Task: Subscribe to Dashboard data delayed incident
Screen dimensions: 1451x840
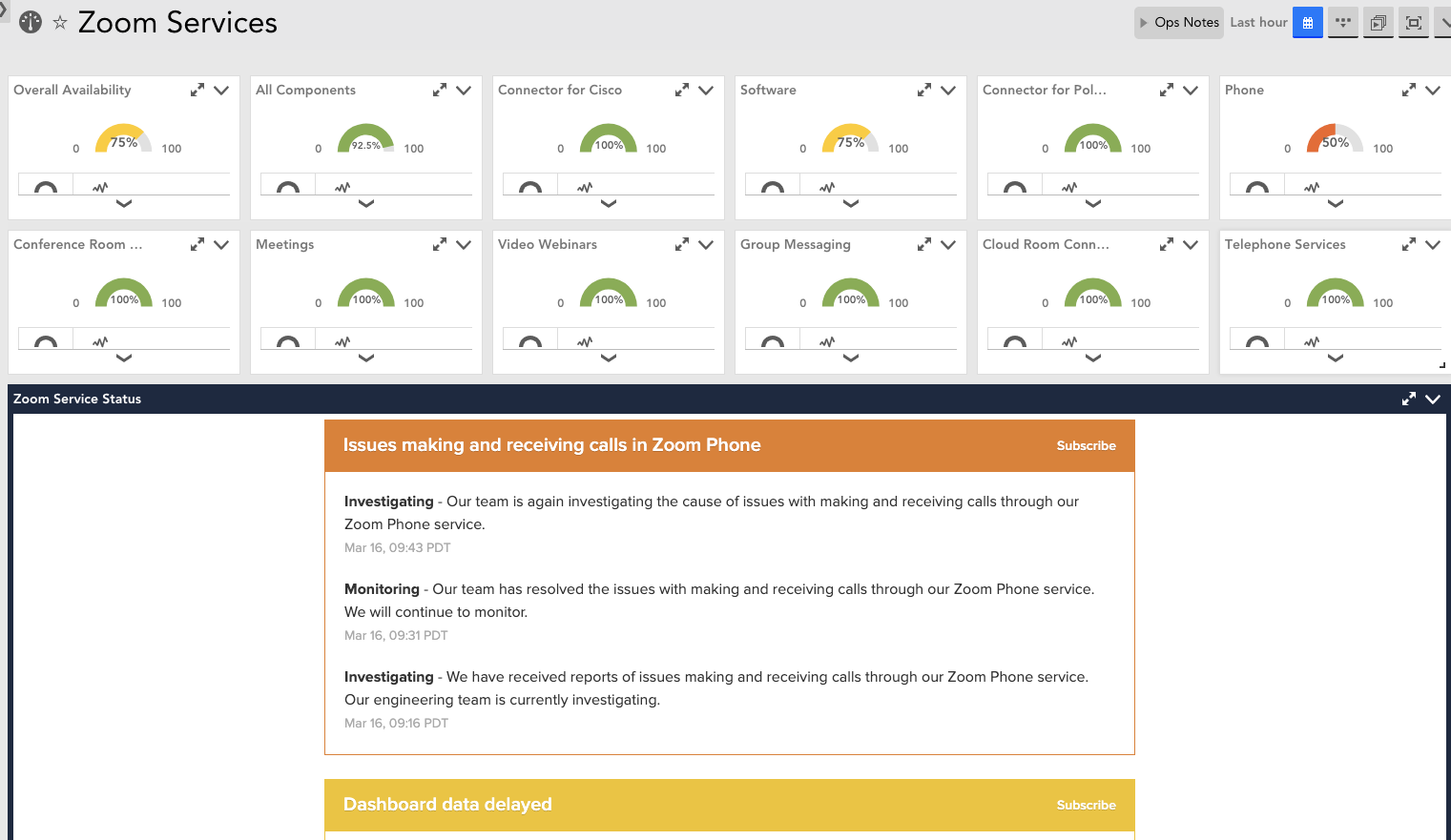Action: [1086, 805]
